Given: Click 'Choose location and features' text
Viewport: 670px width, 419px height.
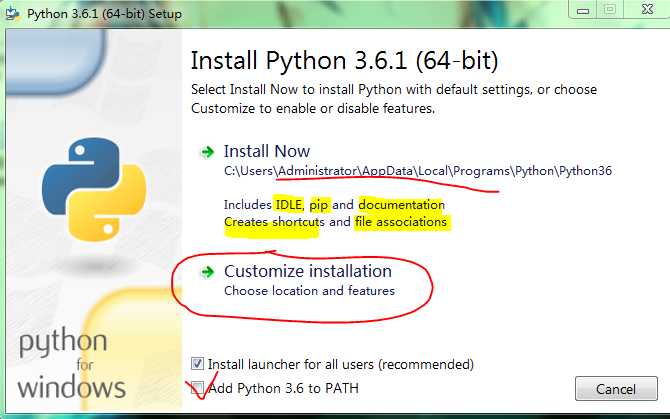Looking at the screenshot, I should click(x=309, y=291).
